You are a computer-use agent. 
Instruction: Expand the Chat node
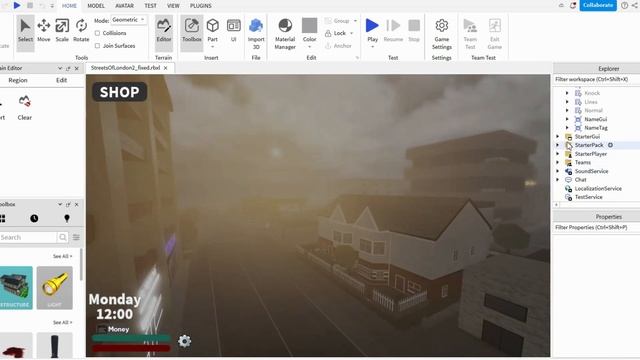[558, 180]
